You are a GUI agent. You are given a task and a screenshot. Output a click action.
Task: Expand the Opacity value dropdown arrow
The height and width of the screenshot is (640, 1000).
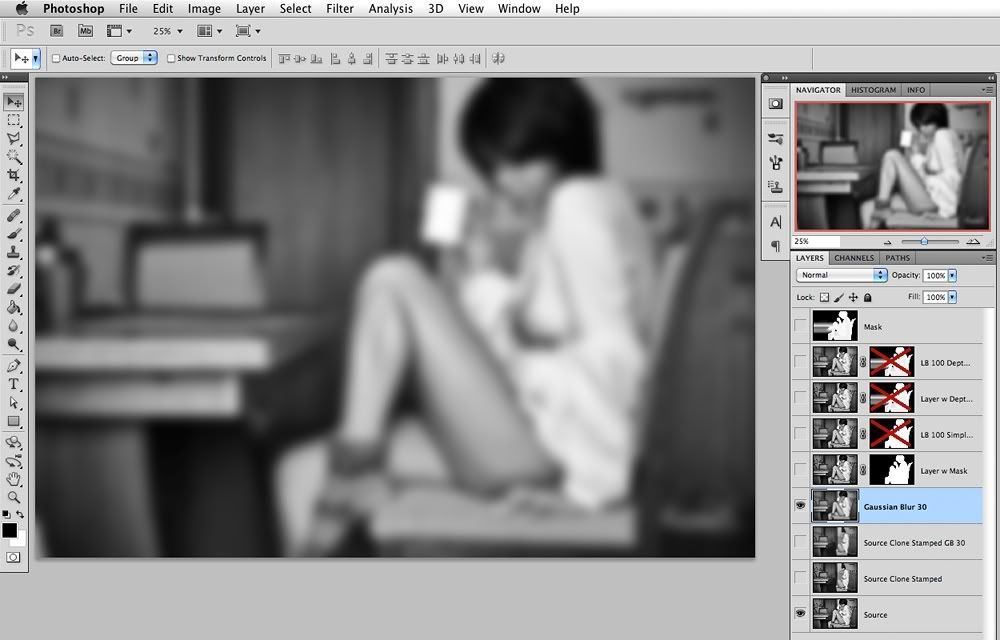[952, 275]
